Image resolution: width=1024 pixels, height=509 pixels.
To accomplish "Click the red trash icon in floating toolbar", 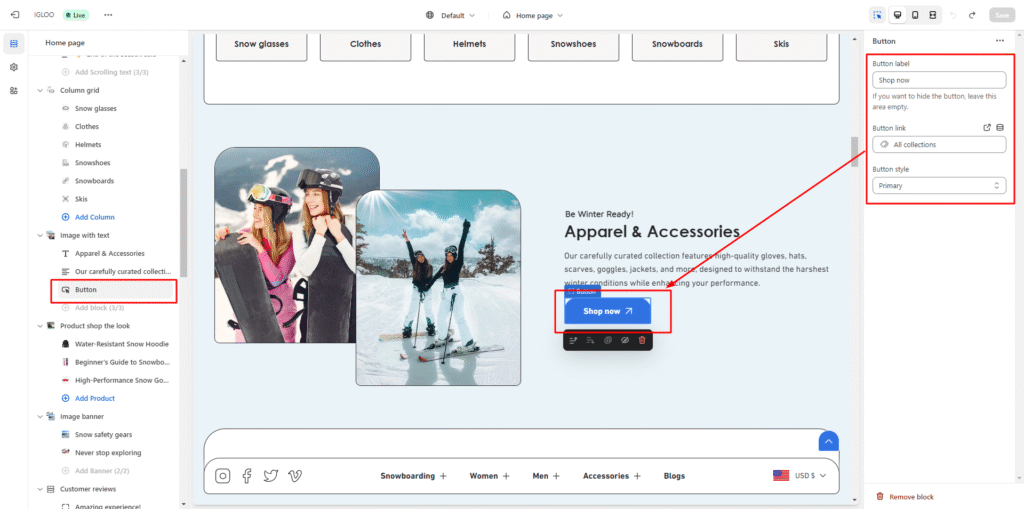I will [x=642, y=341].
